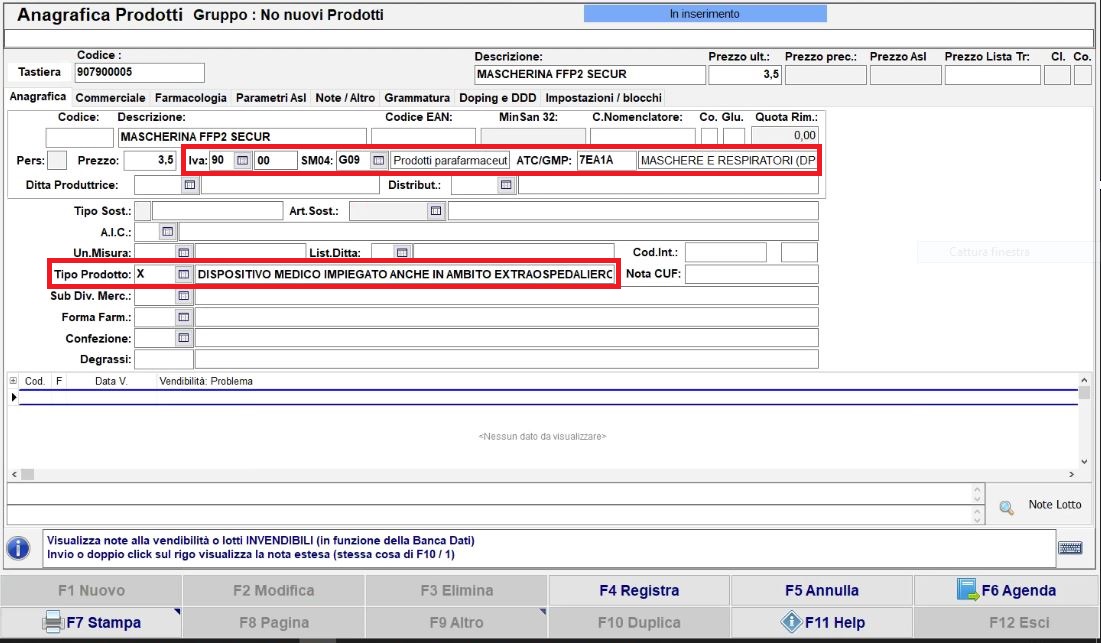
Task: Toggle the Glu. checkbox
Action: pos(734,136)
